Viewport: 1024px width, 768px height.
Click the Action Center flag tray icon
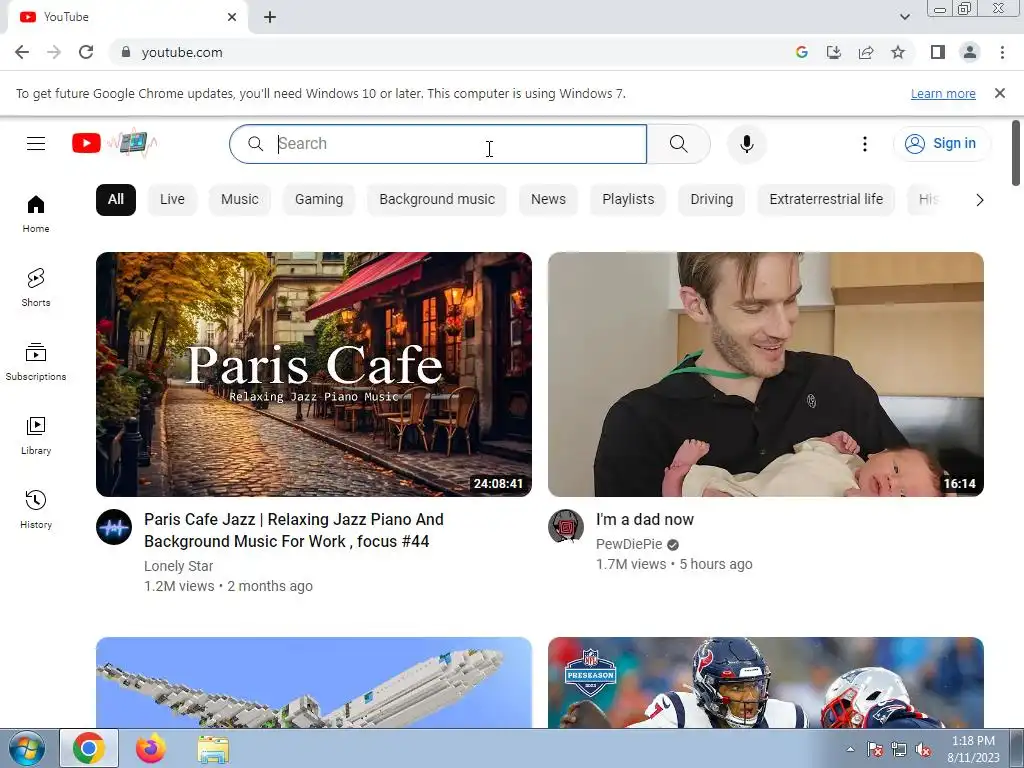[874, 750]
